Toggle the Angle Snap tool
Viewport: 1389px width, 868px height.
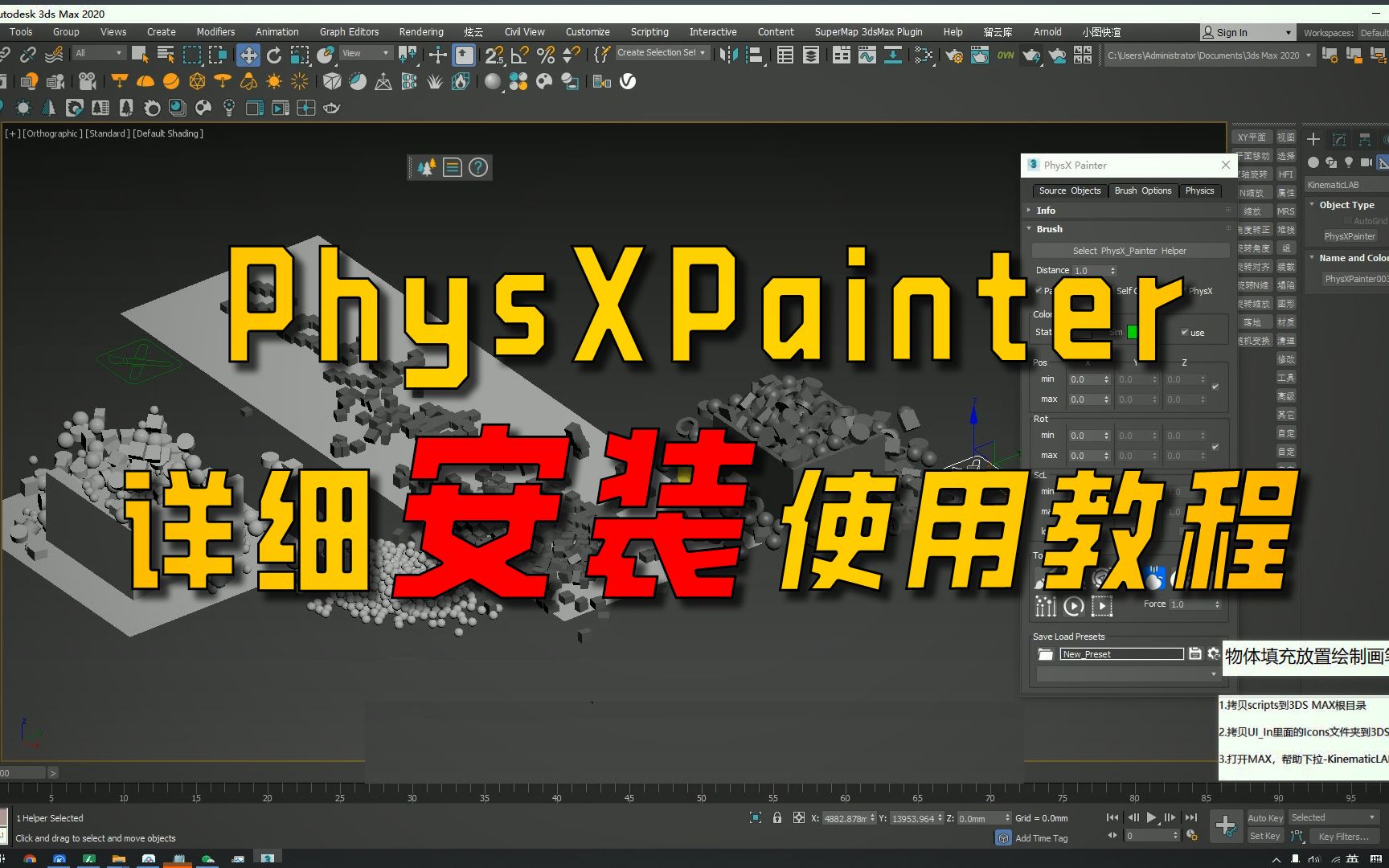tap(520, 55)
